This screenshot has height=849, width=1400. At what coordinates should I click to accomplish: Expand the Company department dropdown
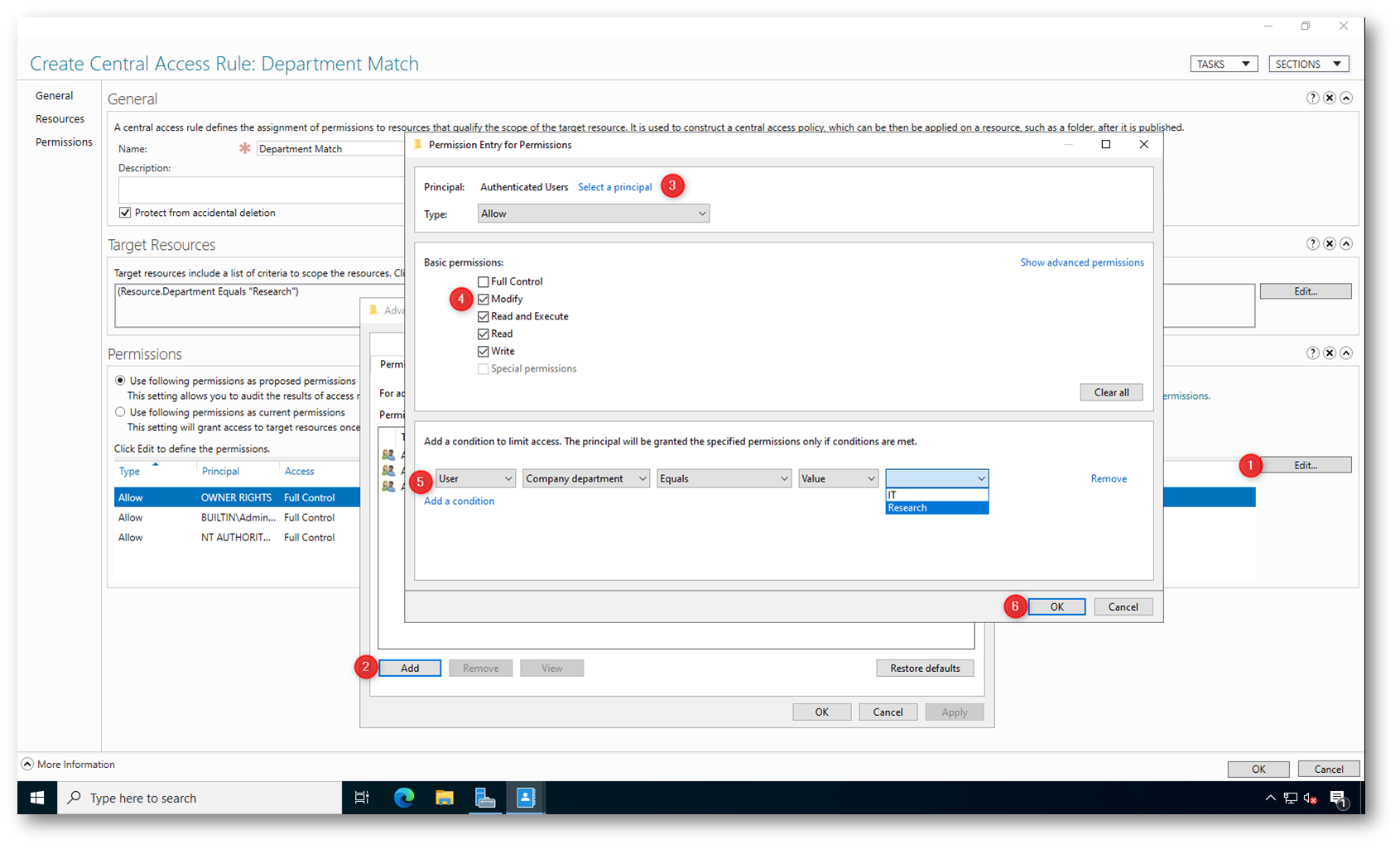tap(585, 478)
